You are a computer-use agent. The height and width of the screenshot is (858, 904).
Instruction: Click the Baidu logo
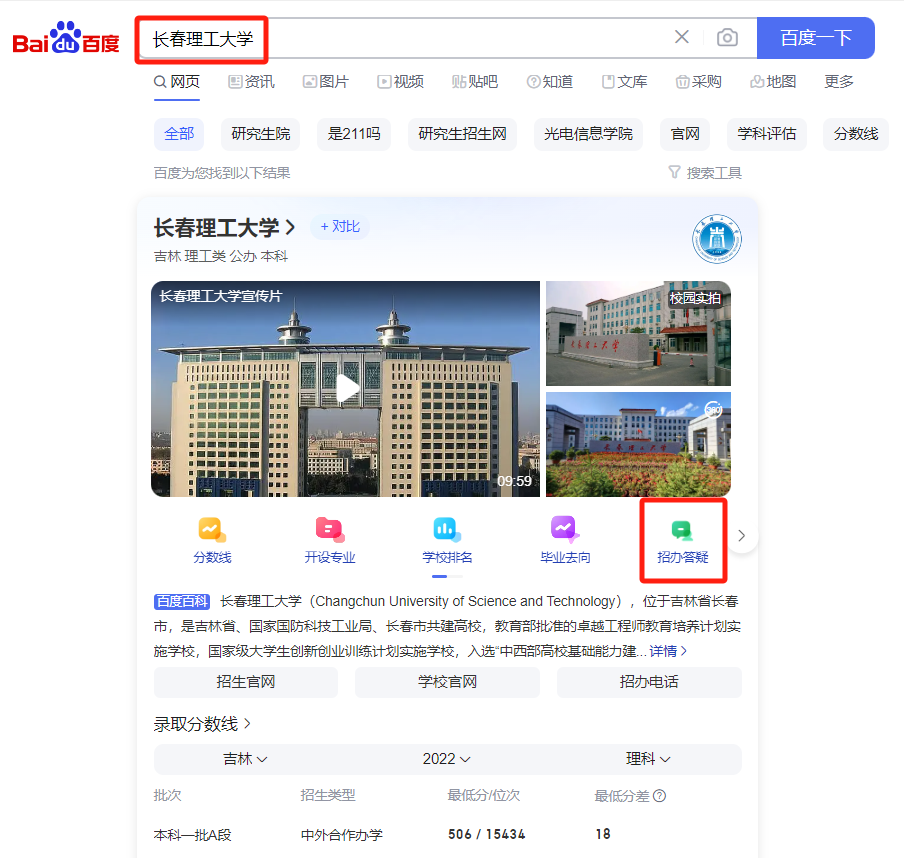(x=66, y=38)
